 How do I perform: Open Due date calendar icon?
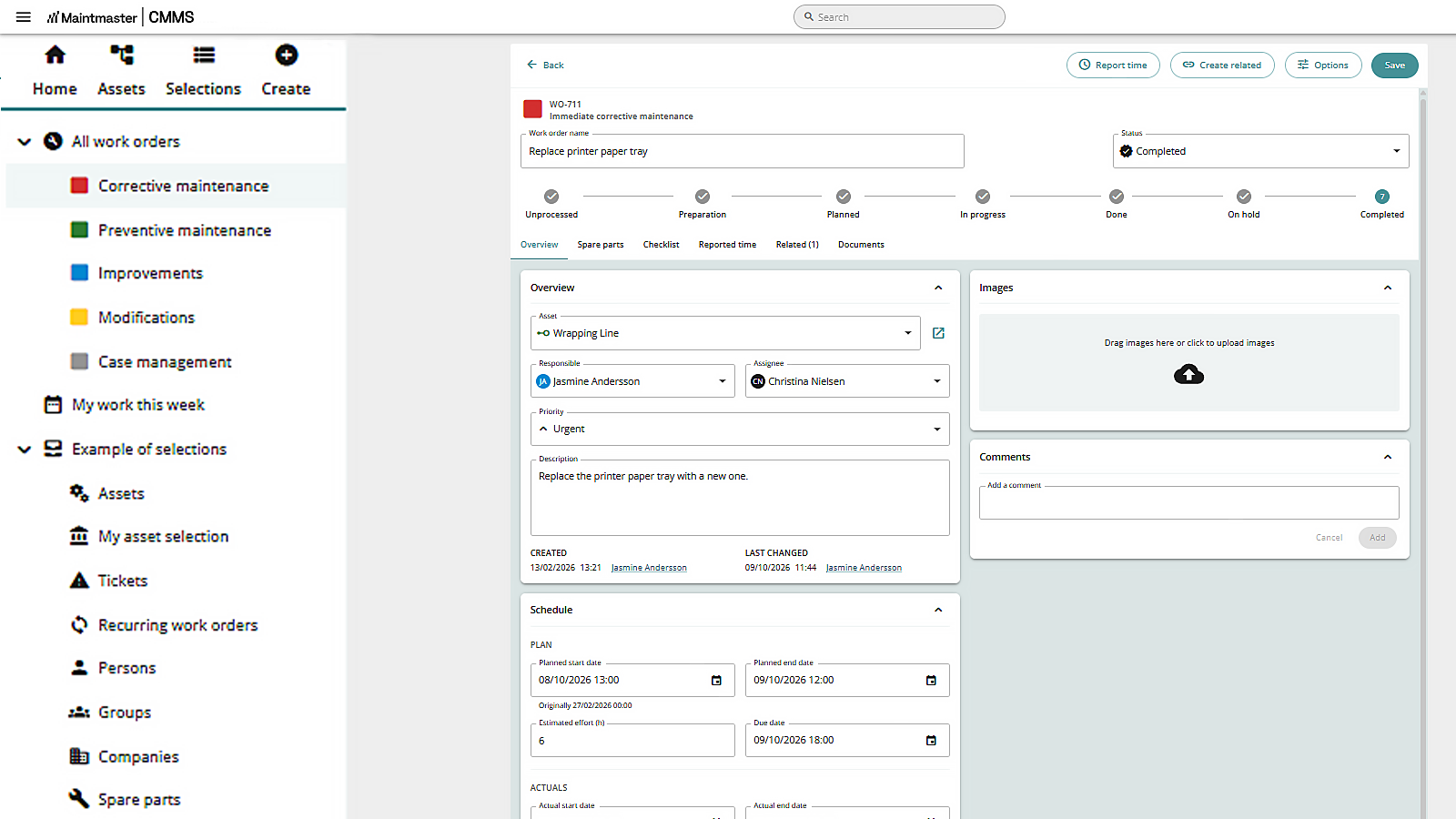click(931, 741)
